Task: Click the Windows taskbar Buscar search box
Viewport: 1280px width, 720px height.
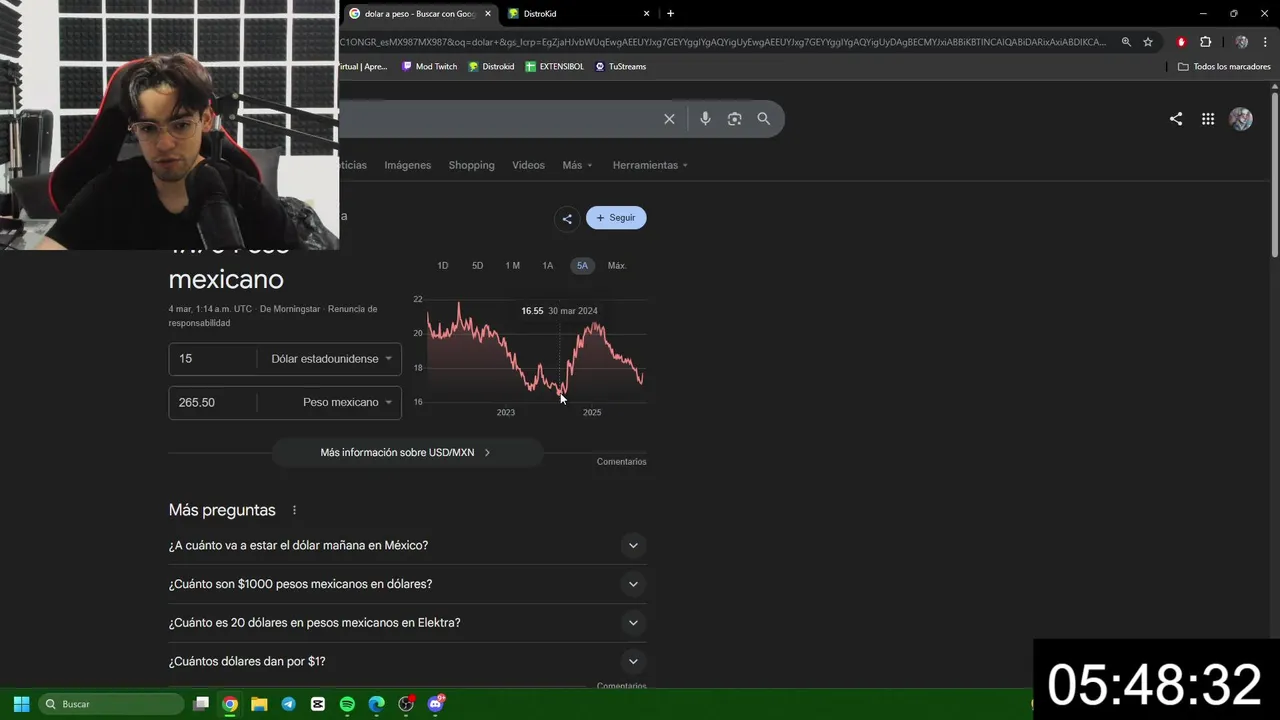Action: tap(111, 704)
